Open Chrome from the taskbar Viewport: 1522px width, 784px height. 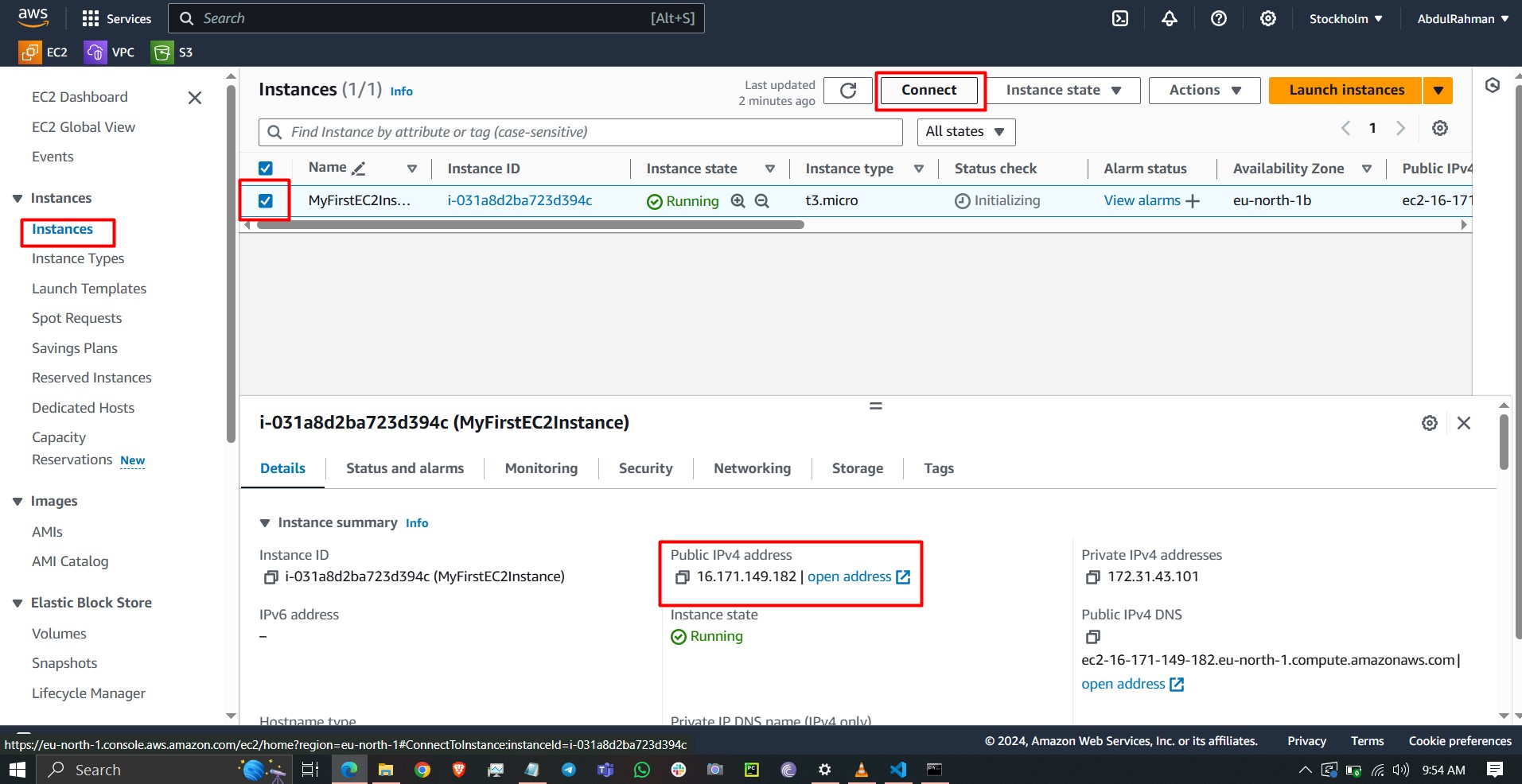pyautogui.click(x=422, y=770)
